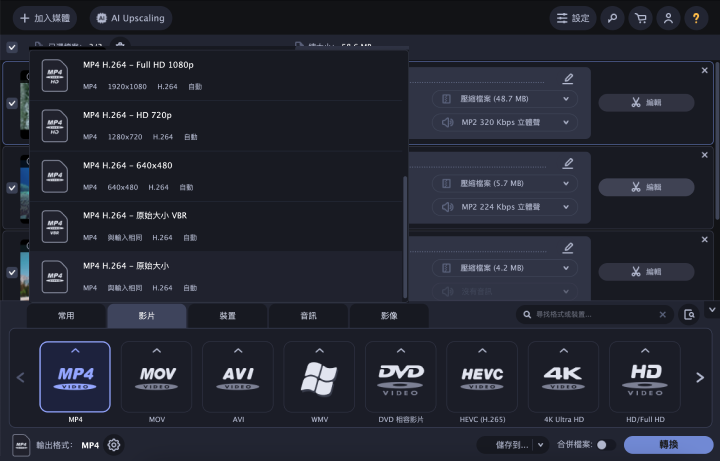The width and height of the screenshot is (720, 461).
Task: Click the output format MP4 file icon at bottom left
Action: pyautogui.click(x=21, y=445)
